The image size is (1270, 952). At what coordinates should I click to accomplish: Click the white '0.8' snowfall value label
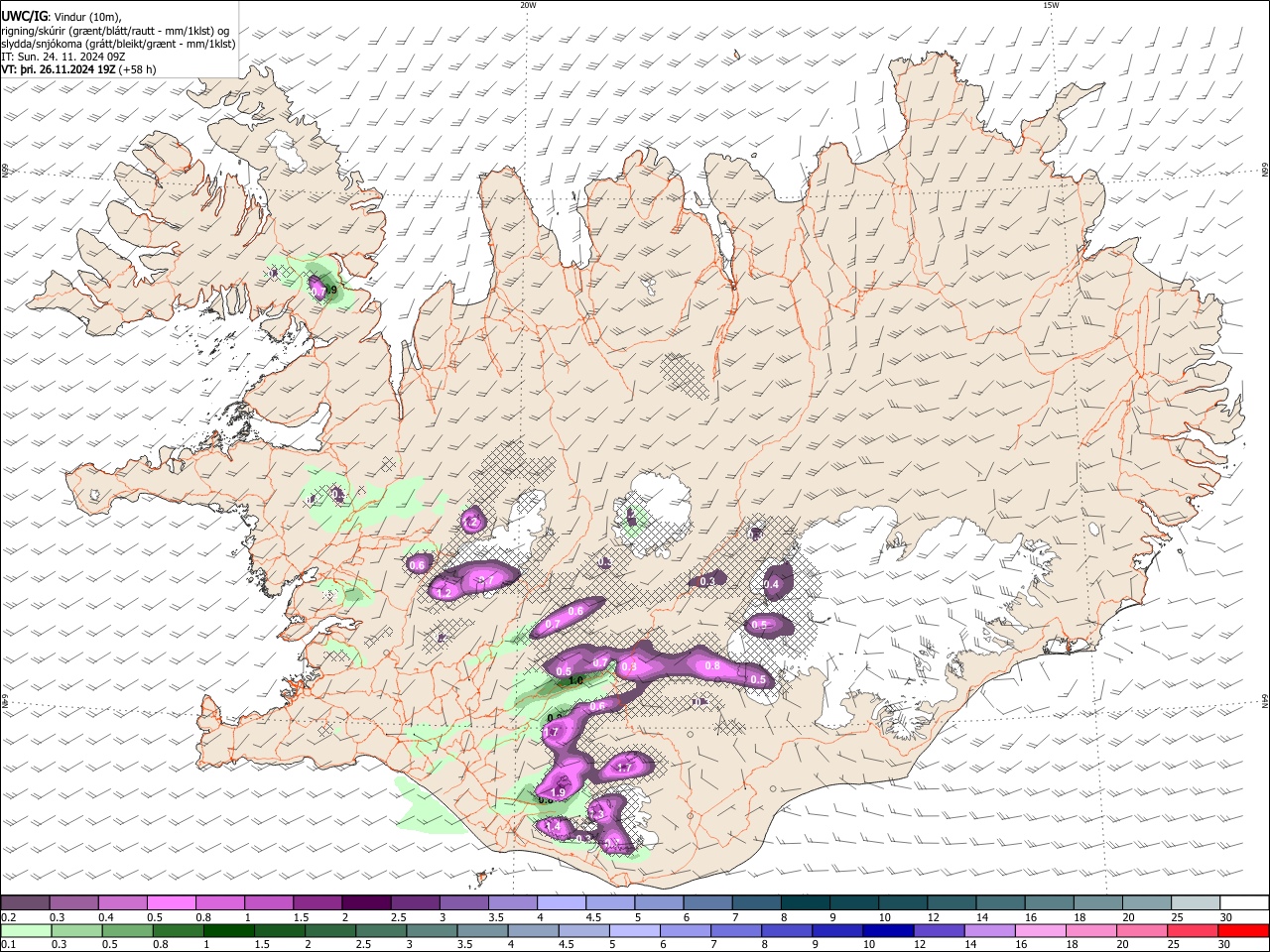(711, 666)
